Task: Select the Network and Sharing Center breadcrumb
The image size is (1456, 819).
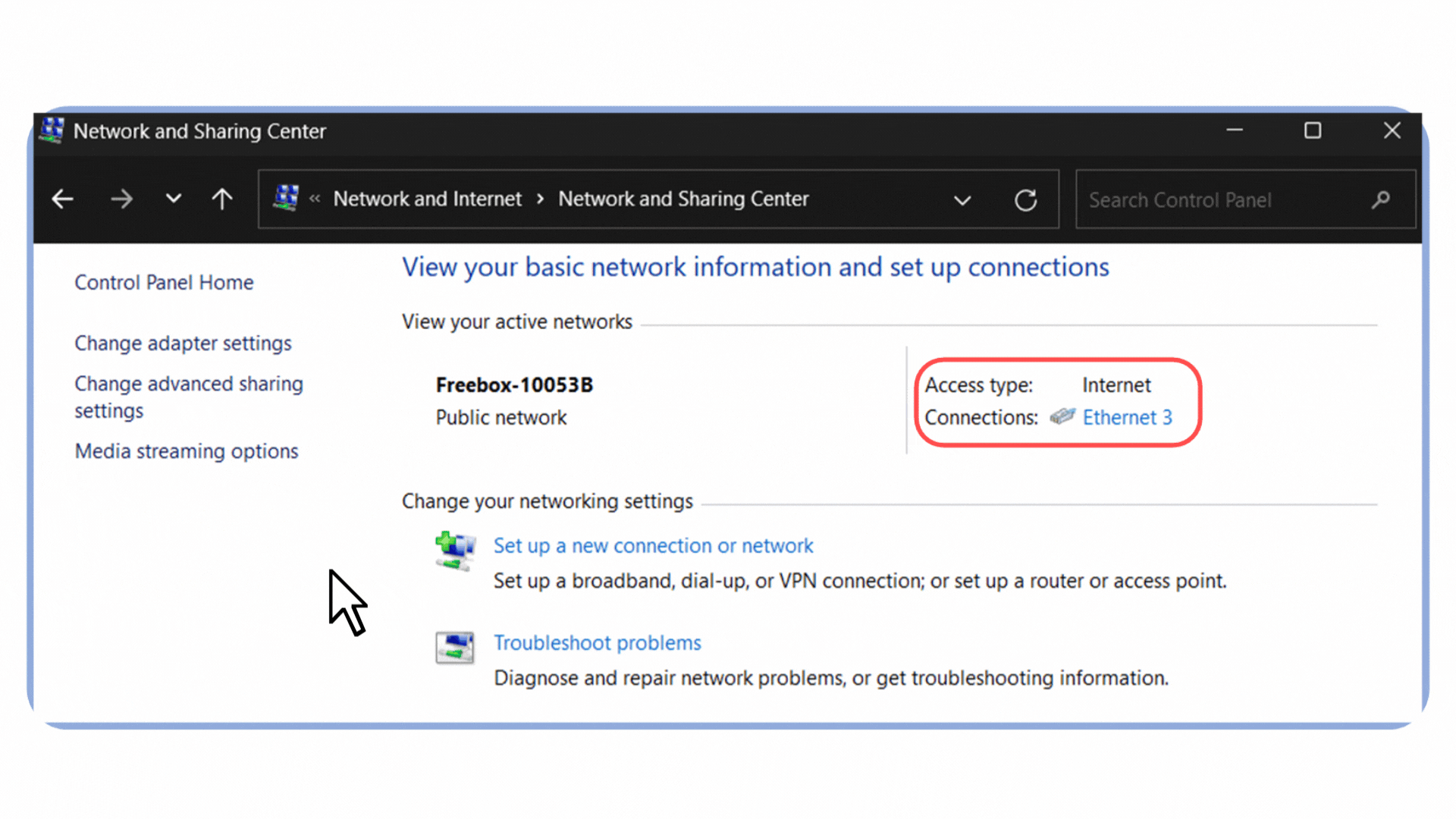Action: (x=683, y=199)
